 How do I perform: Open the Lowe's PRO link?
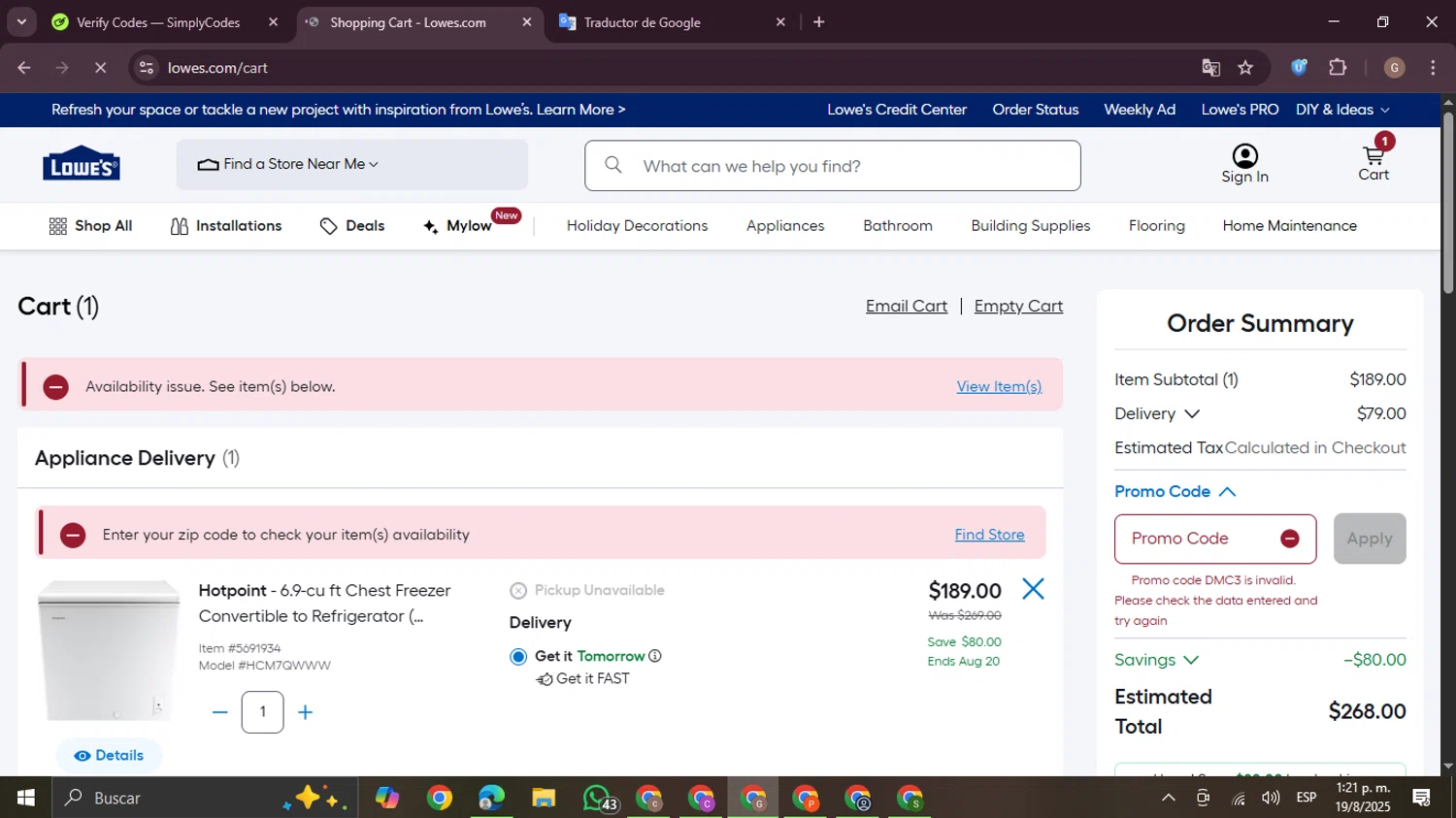(1240, 110)
